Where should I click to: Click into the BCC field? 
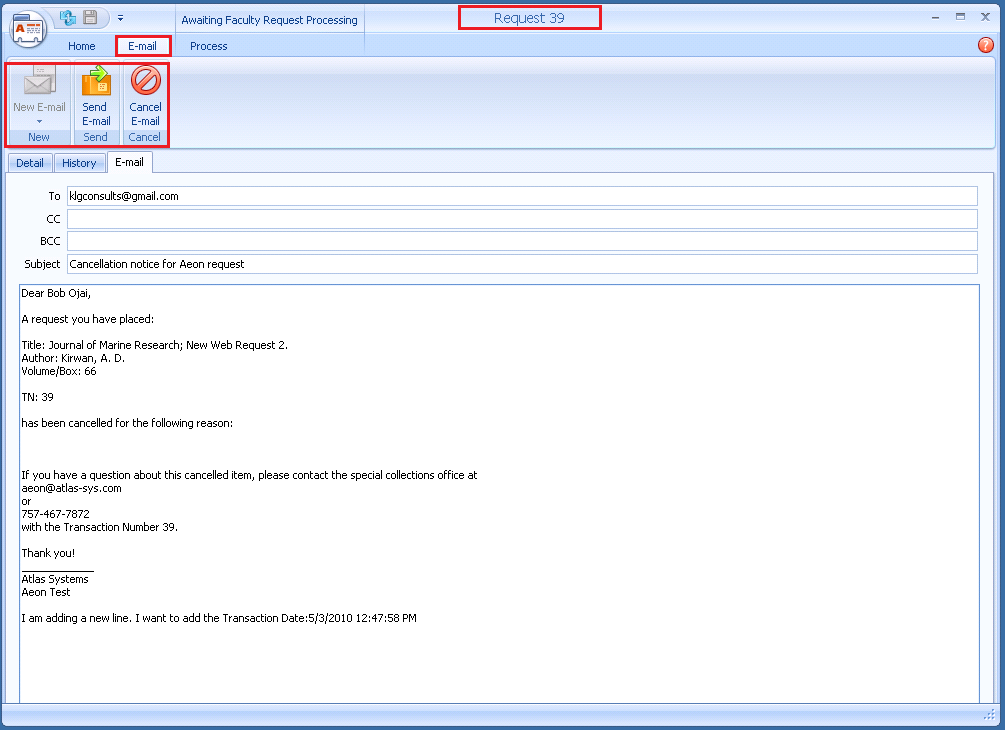(521, 241)
